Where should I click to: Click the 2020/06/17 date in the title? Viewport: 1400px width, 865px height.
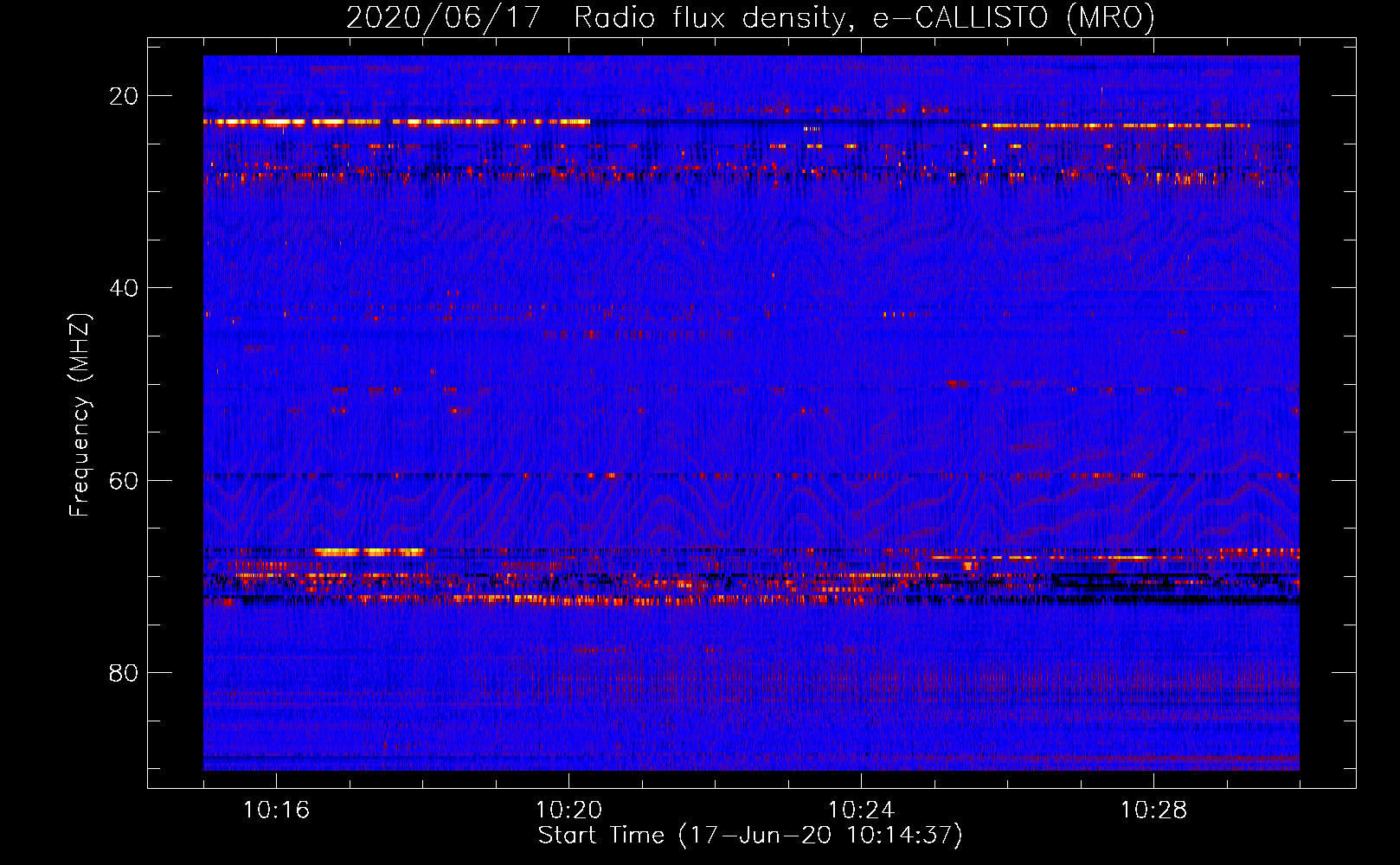pos(443,17)
